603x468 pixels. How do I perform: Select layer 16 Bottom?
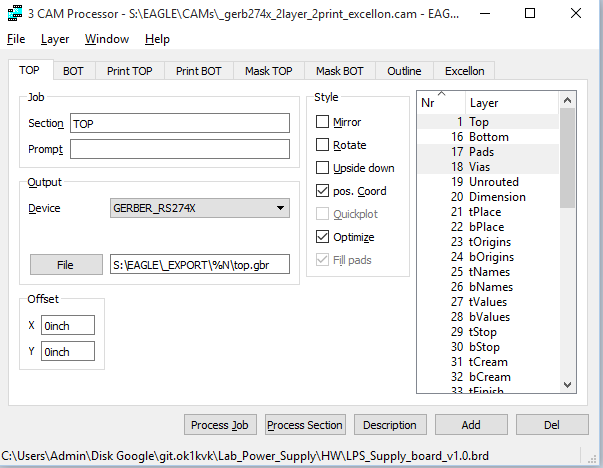488,137
